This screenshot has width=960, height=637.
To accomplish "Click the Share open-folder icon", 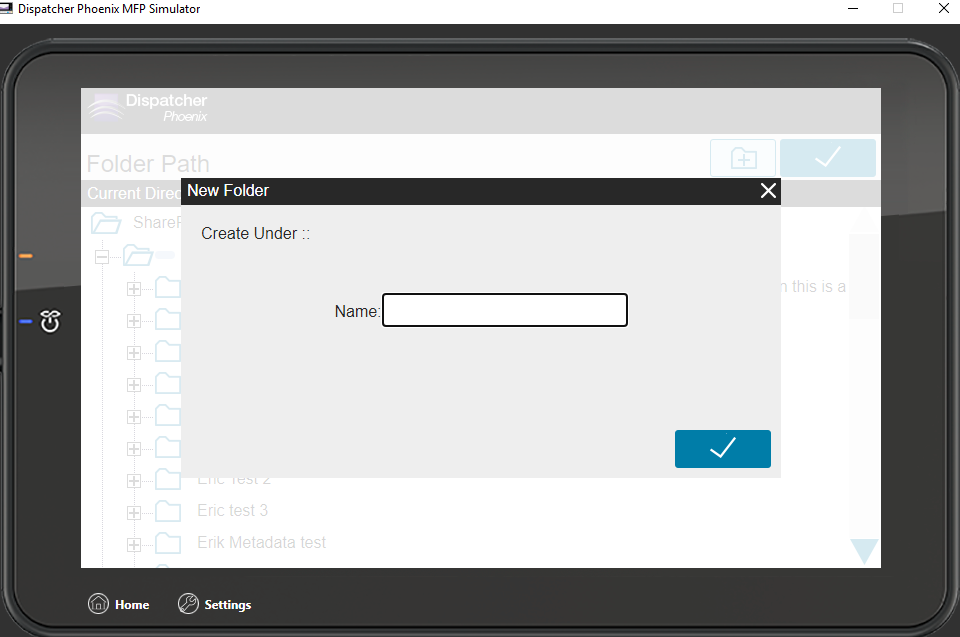I will [105, 223].
